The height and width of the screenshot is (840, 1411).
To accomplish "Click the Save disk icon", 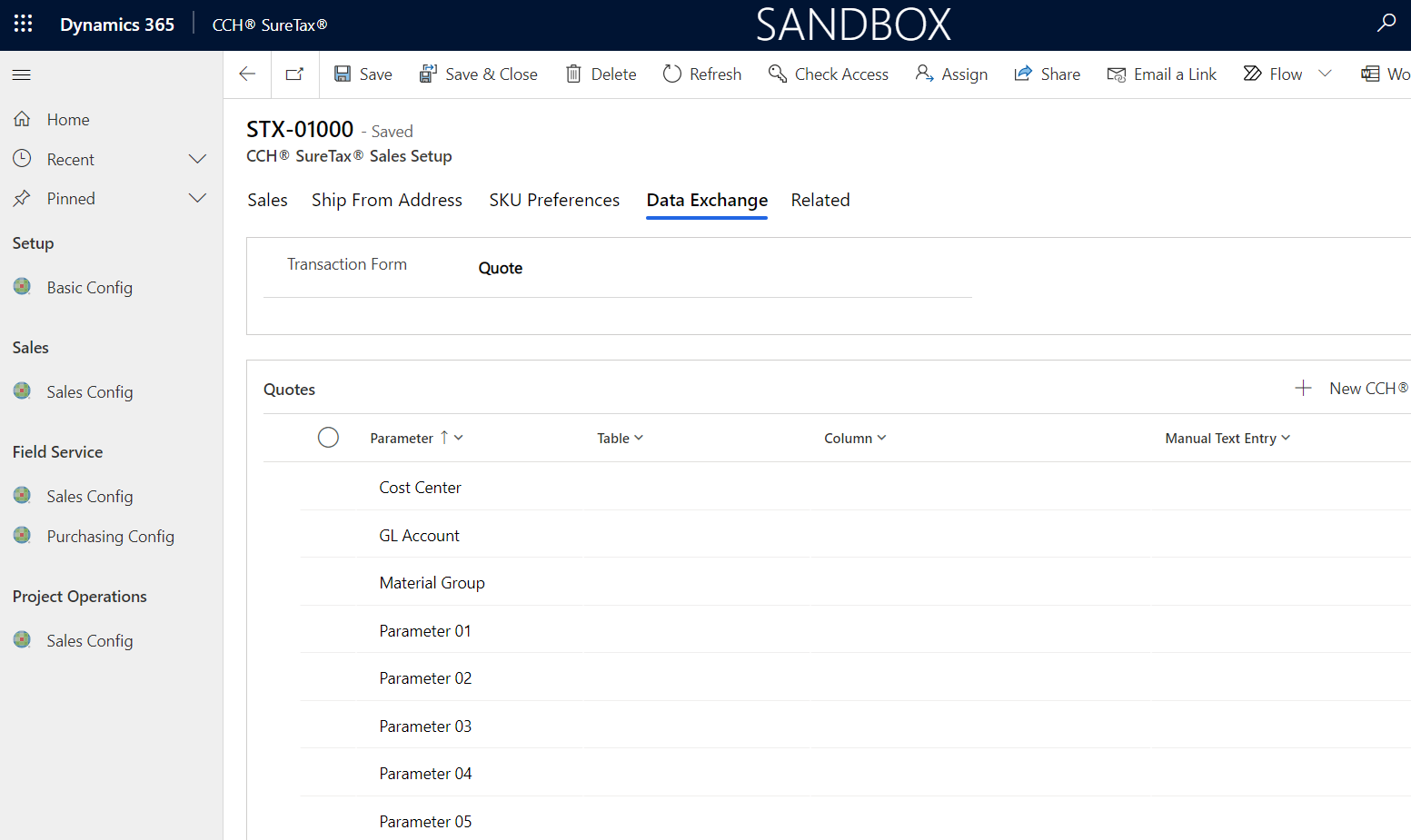I will click(x=343, y=74).
